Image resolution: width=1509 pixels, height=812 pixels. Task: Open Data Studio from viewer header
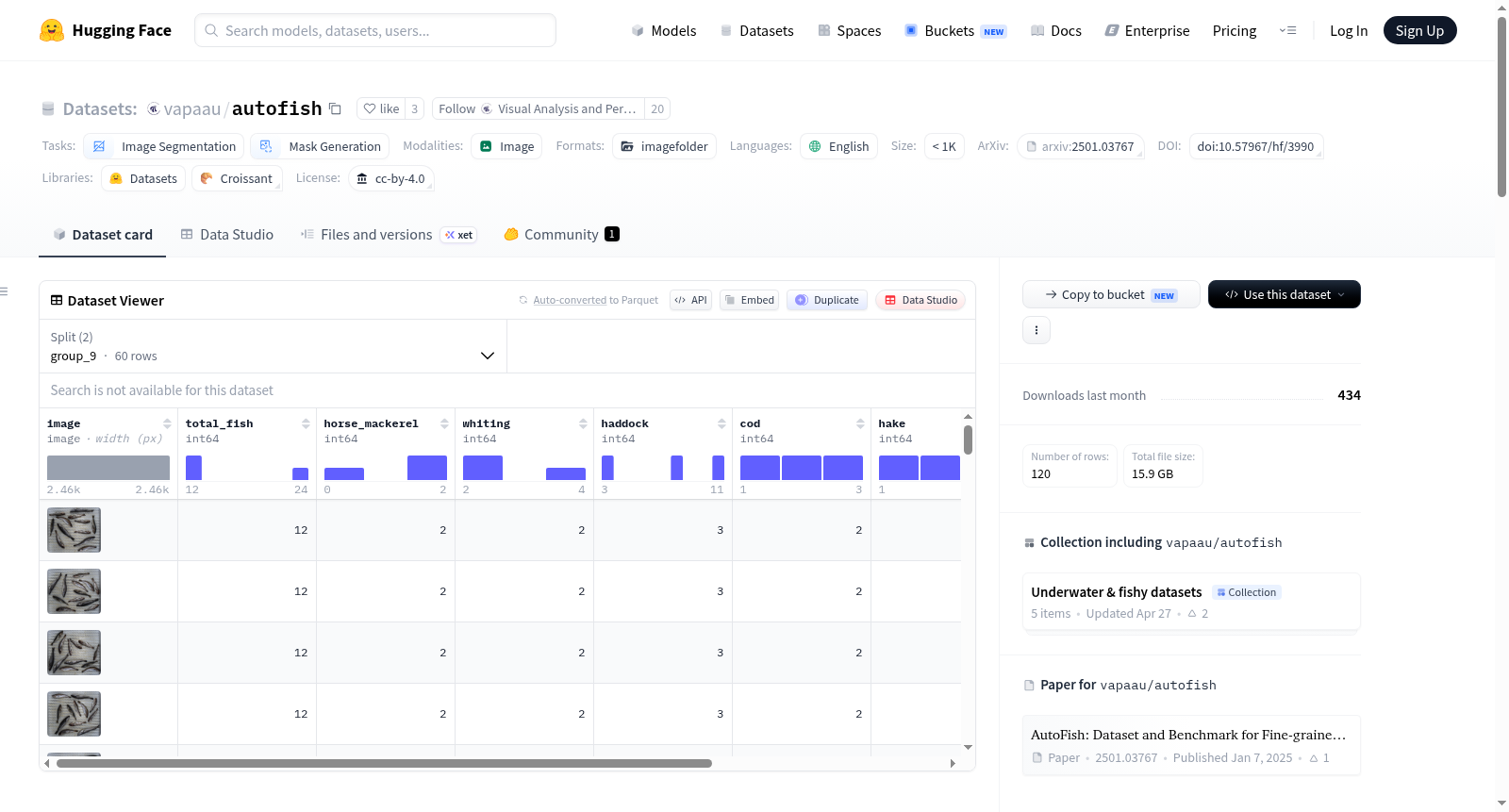[920, 300]
